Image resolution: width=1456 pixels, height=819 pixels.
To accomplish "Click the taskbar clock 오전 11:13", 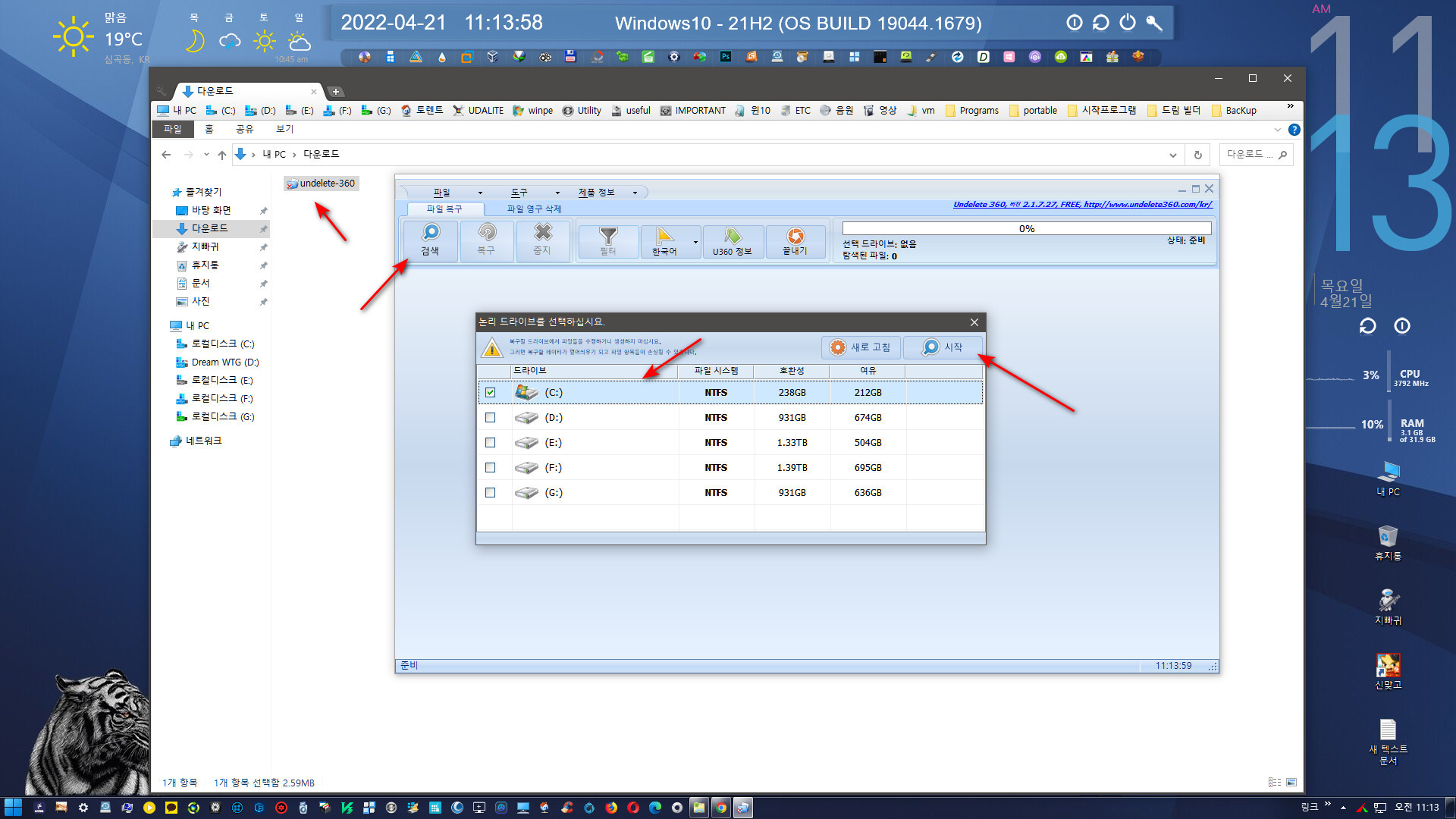I will (x=1417, y=808).
